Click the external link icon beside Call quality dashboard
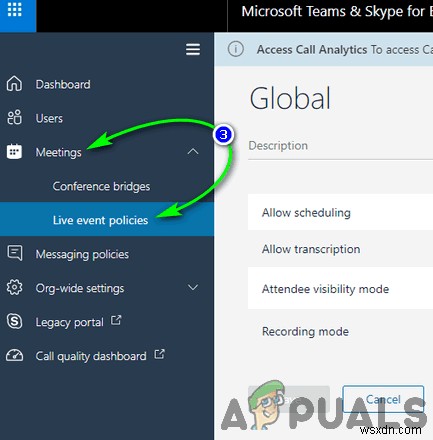This screenshot has height=440, width=433. pyautogui.click(x=160, y=354)
